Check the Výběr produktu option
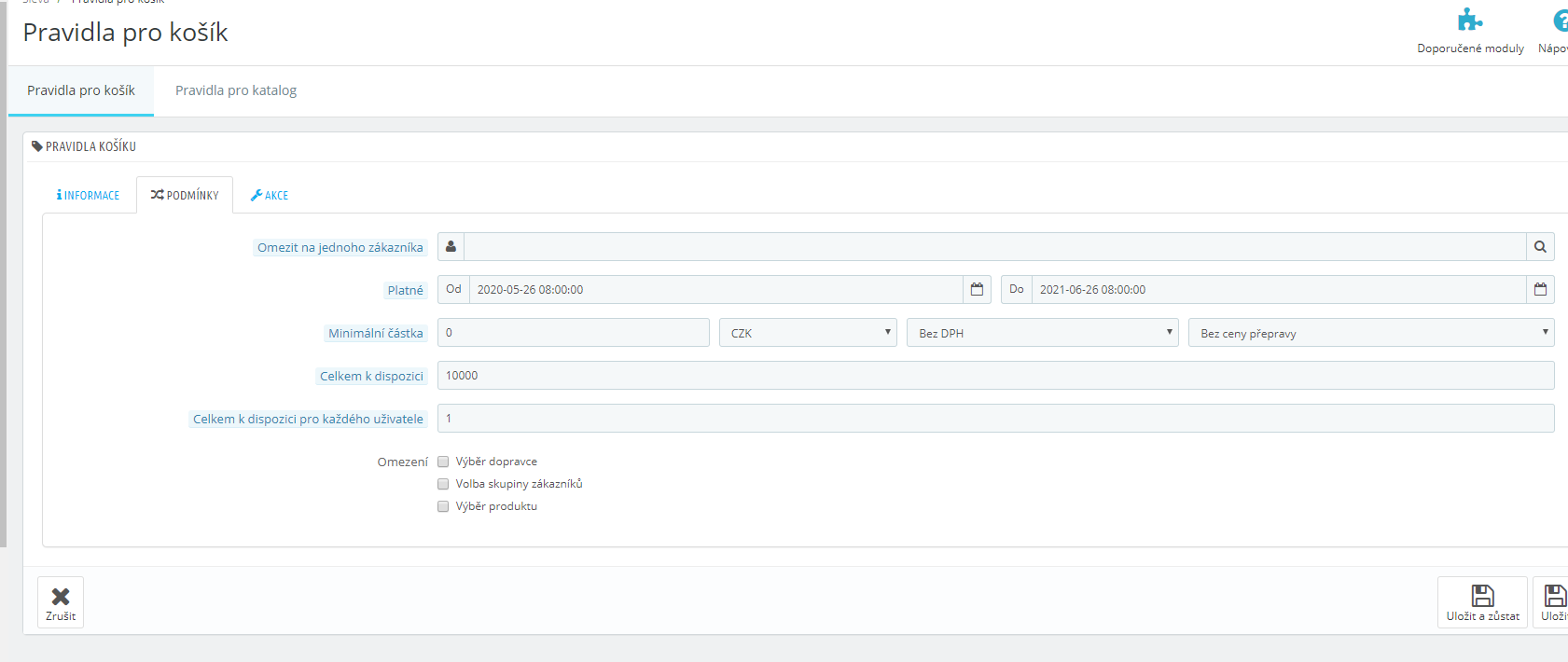Screen dimensions: 1568x662 coord(443,506)
